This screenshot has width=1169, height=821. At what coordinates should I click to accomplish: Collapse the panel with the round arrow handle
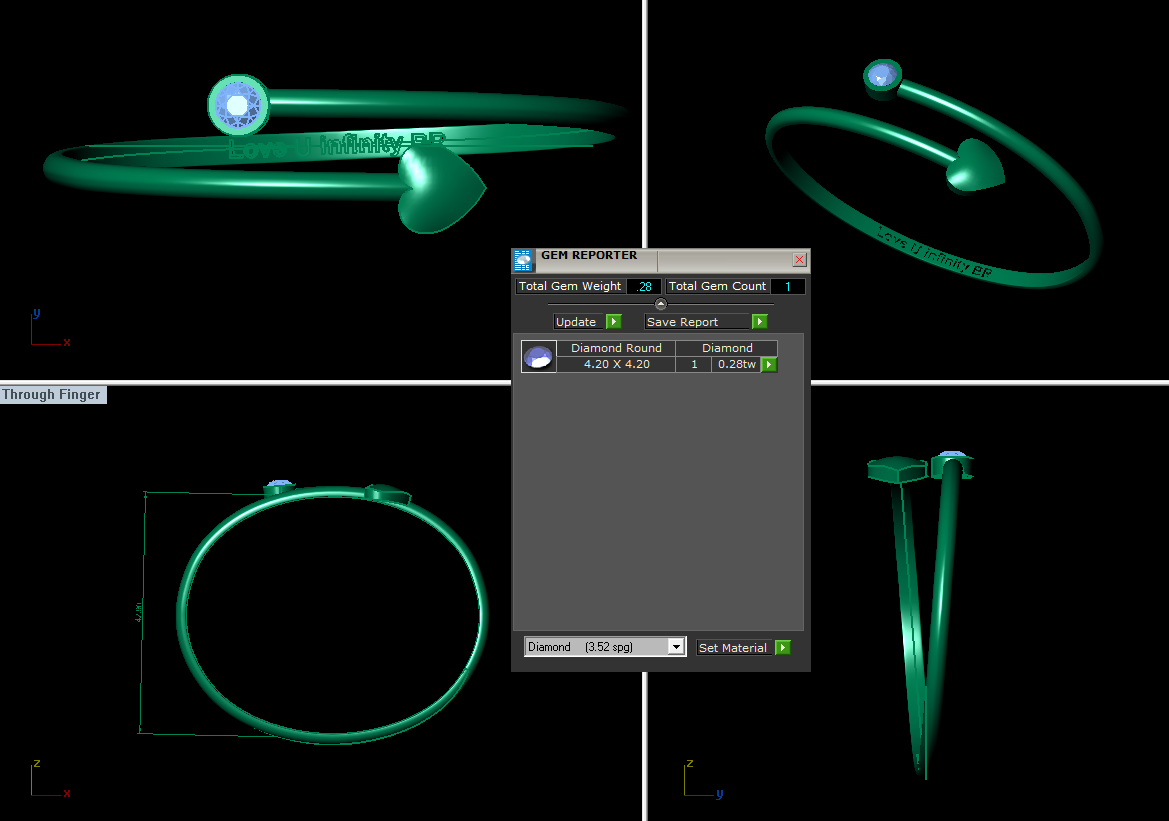tap(661, 303)
